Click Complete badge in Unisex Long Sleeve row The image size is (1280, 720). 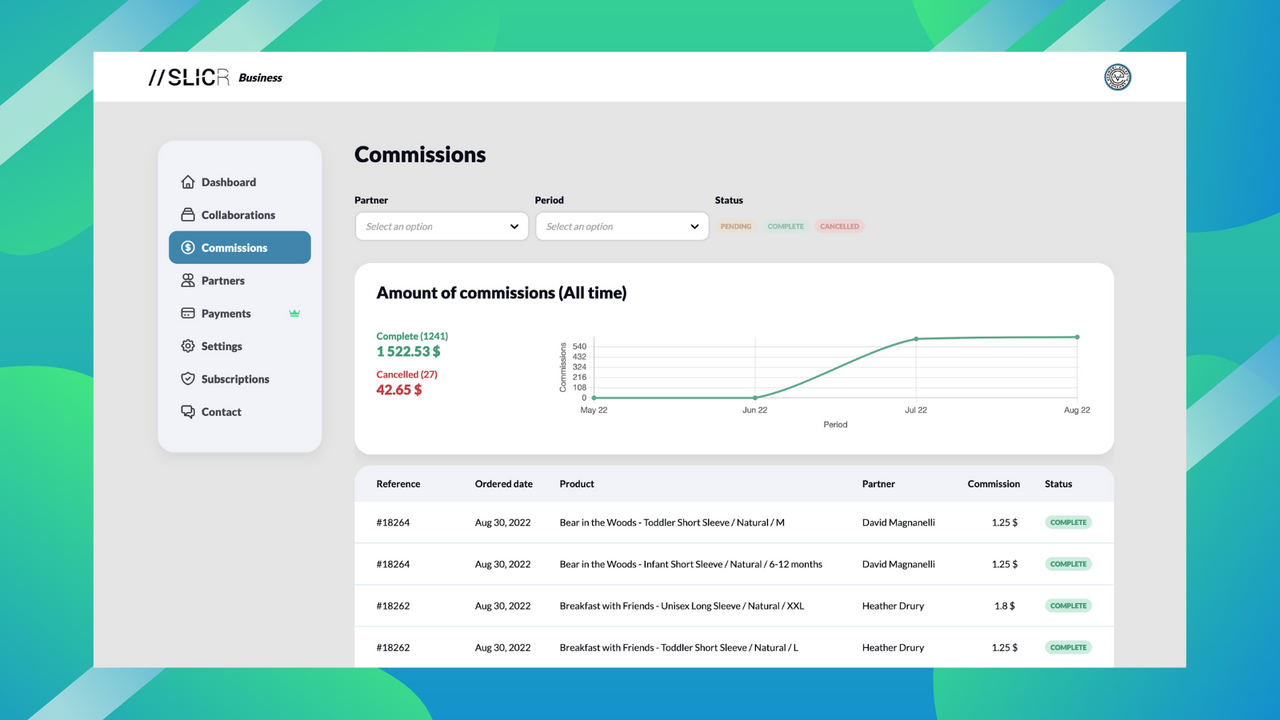pos(1068,606)
